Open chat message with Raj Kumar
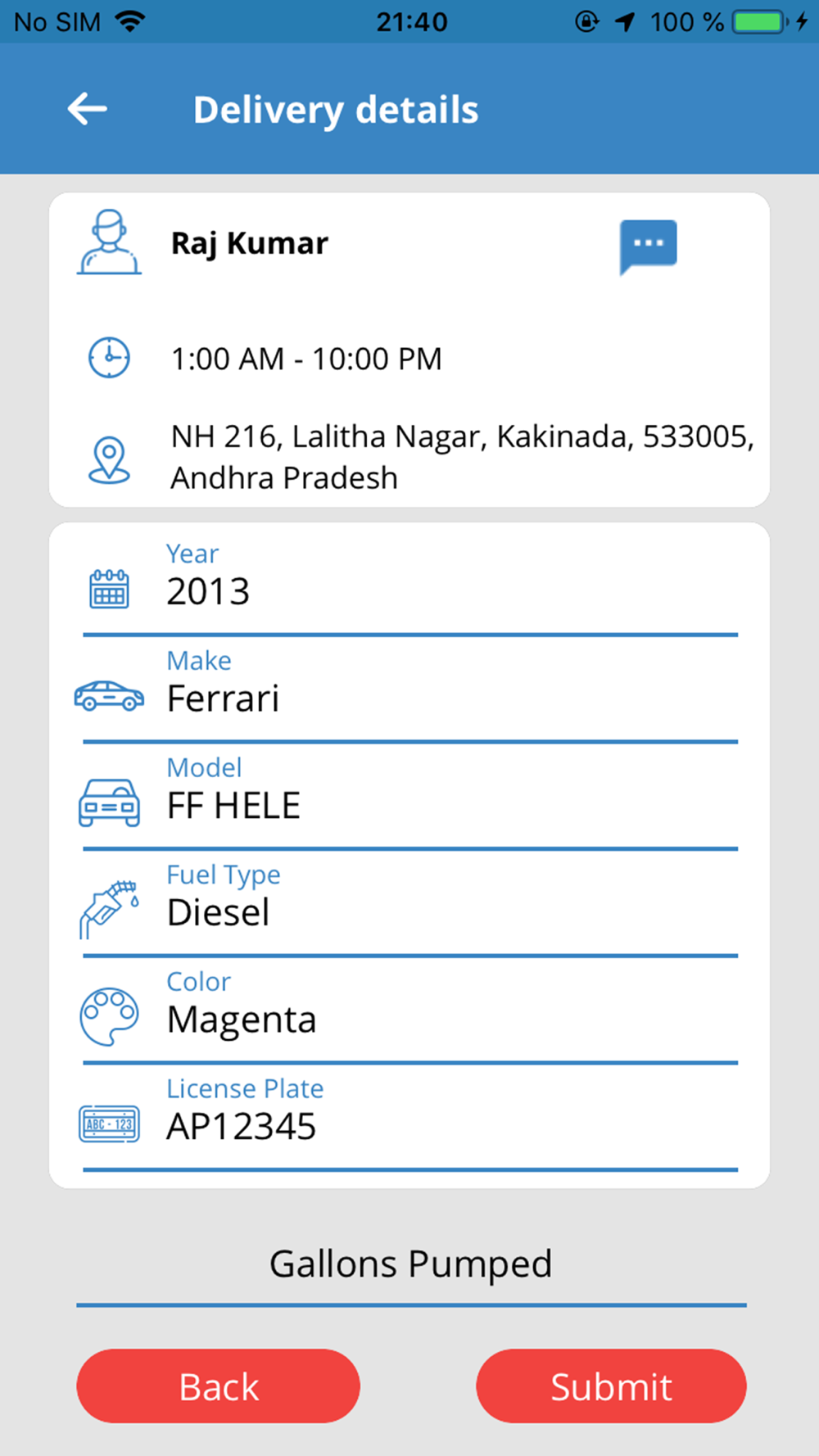Screen dimensions: 819x1456 (648, 245)
